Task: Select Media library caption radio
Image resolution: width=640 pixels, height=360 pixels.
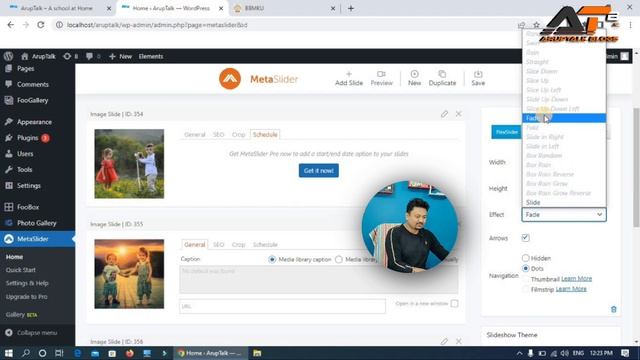Action: (x=272, y=260)
